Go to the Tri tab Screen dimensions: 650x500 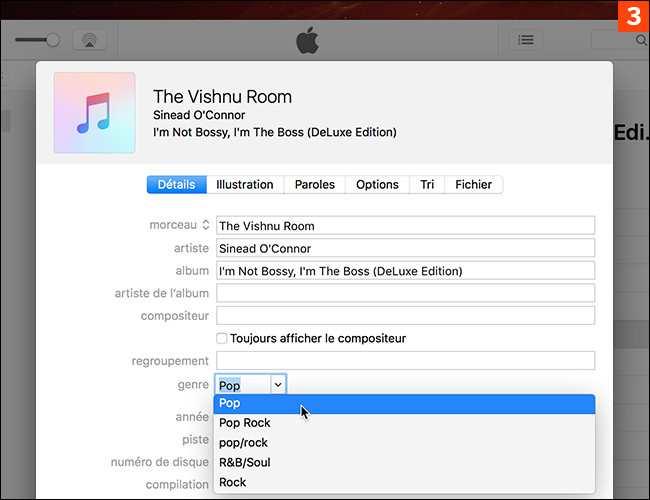tap(427, 185)
